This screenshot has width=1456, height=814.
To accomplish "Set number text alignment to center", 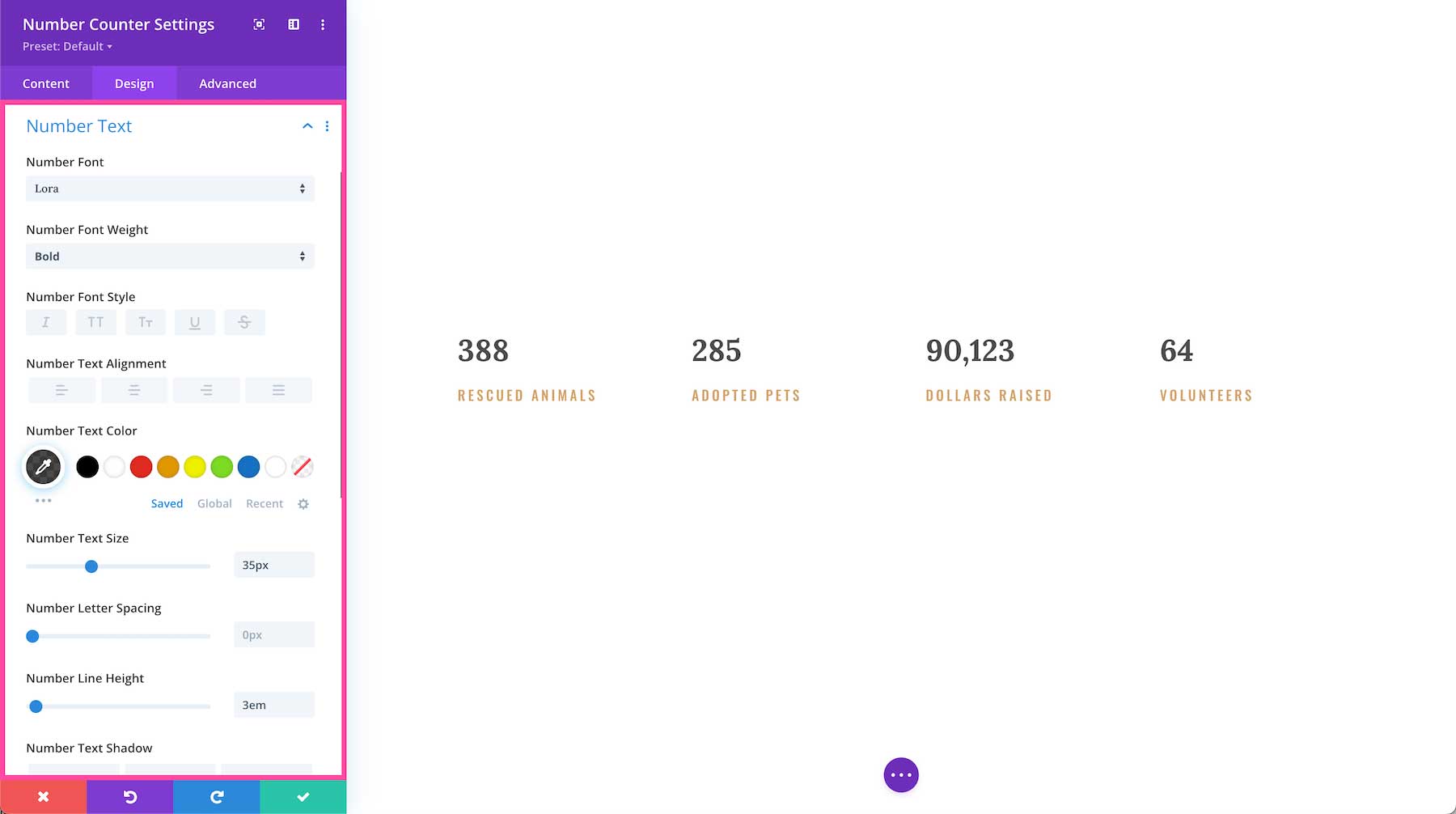I will [x=133, y=389].
